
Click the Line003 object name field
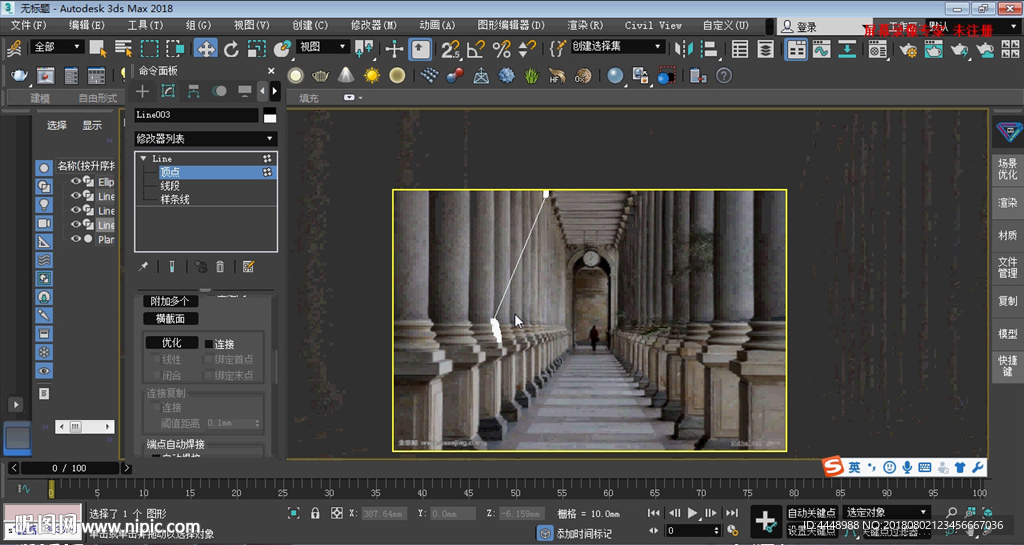tap(196, 115)
